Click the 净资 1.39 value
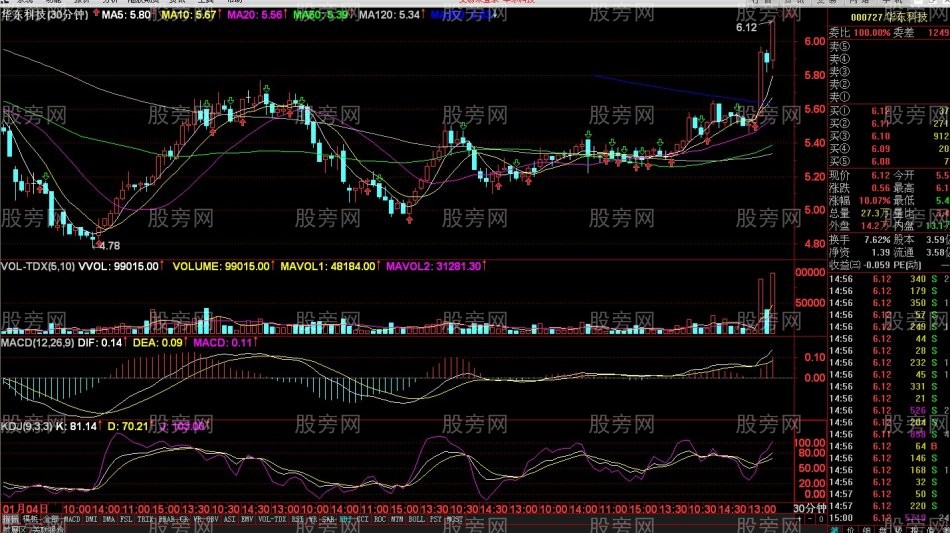Viewport: 950px width, 533px height. [x=881, y=253]
